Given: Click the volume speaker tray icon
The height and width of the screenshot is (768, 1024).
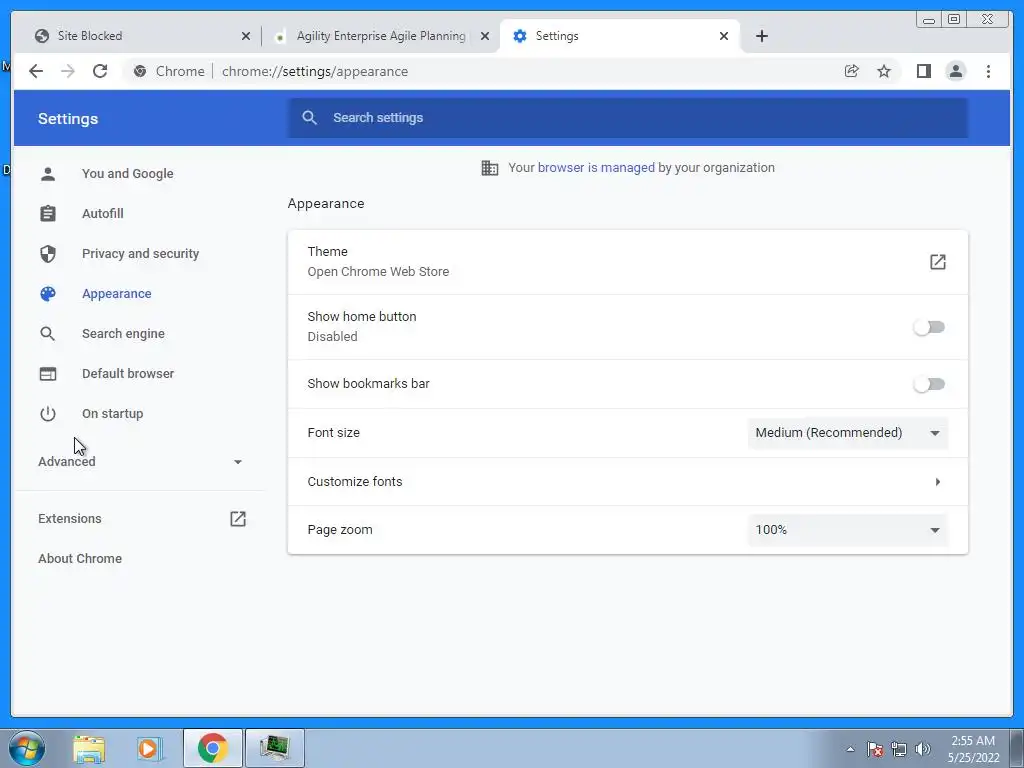Looking at the screenshot, I should click(x=923, y=749).
